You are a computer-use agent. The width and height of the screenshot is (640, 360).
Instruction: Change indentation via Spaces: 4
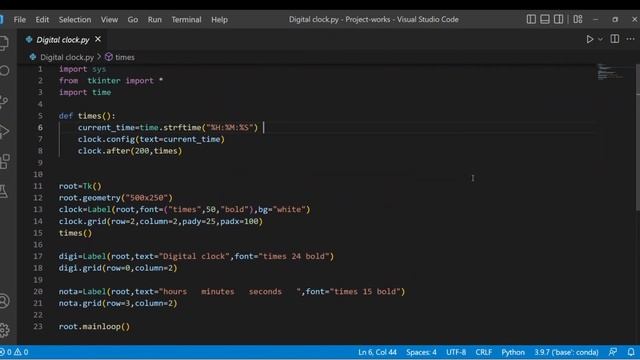pyautogui.click(x=421, y=352)
